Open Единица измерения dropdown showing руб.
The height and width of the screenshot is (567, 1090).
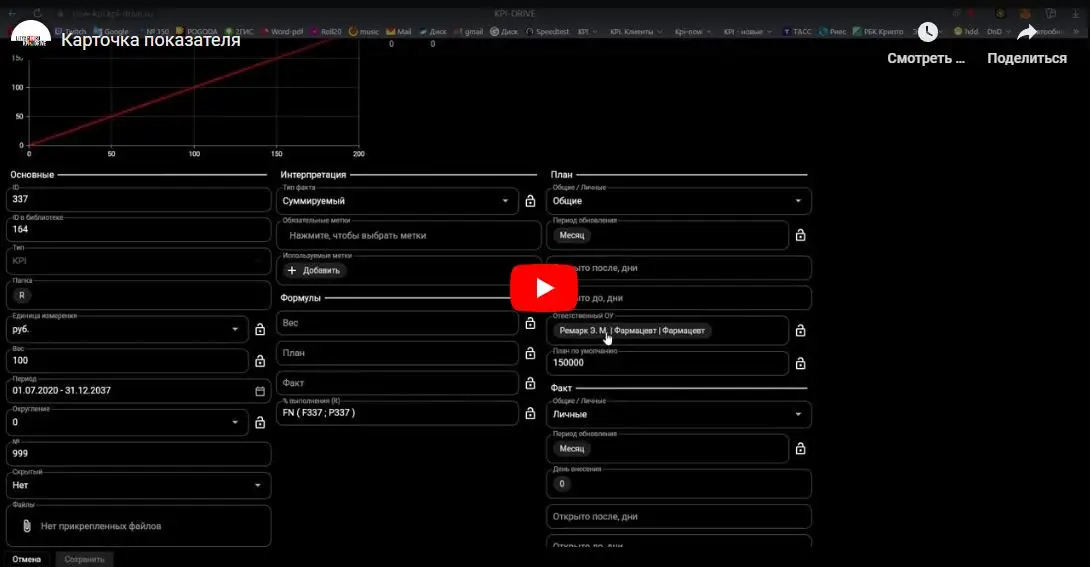click(128, 329)
